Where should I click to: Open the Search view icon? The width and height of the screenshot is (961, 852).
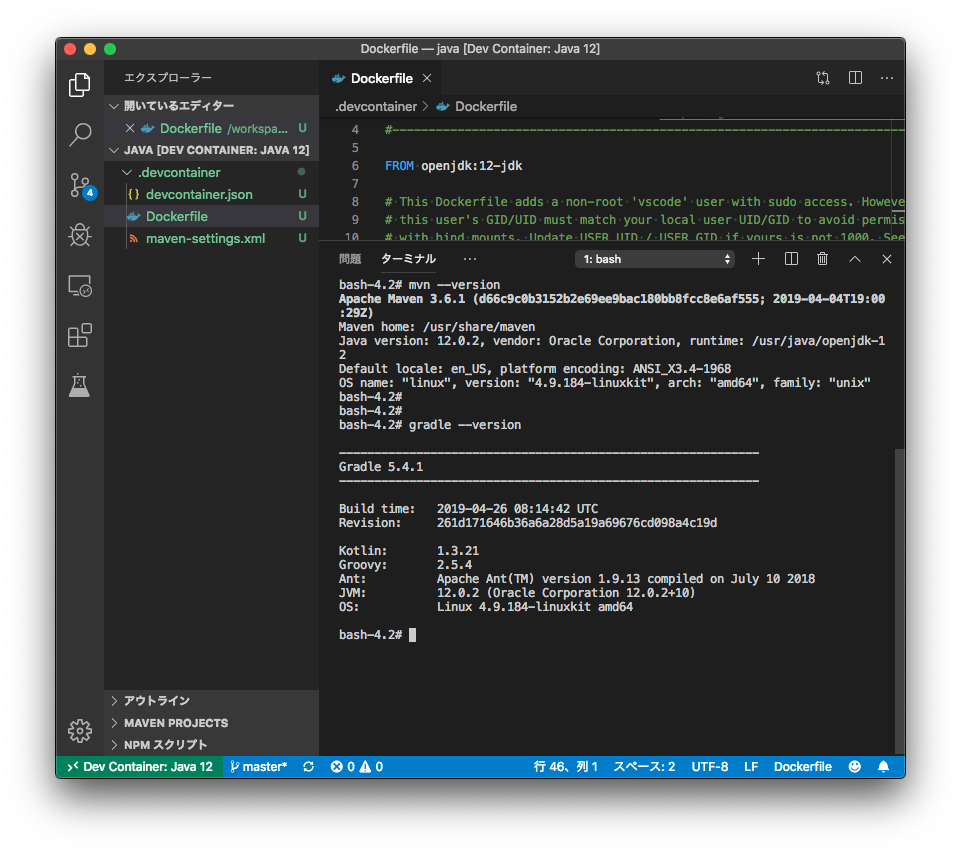click(x=80, y=134)
